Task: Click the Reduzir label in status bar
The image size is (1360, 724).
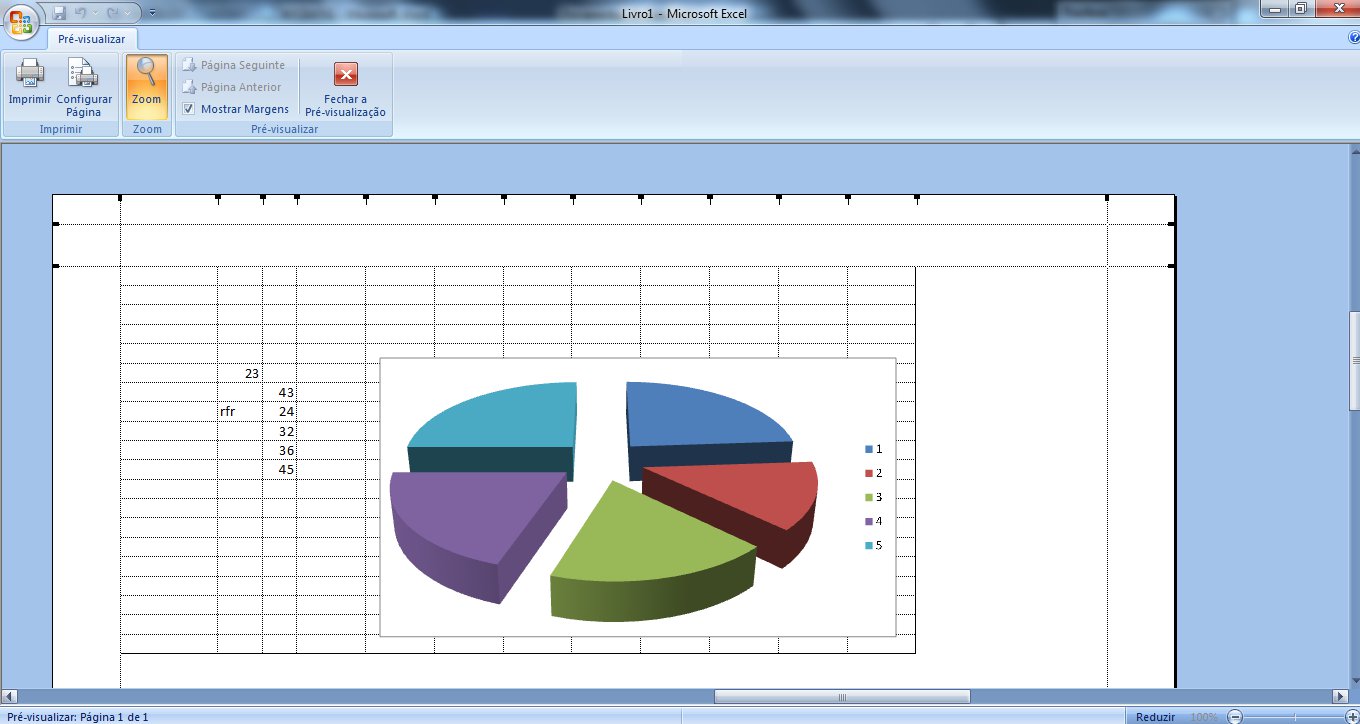Action: pyautogui.click(x=1155, y=717)
